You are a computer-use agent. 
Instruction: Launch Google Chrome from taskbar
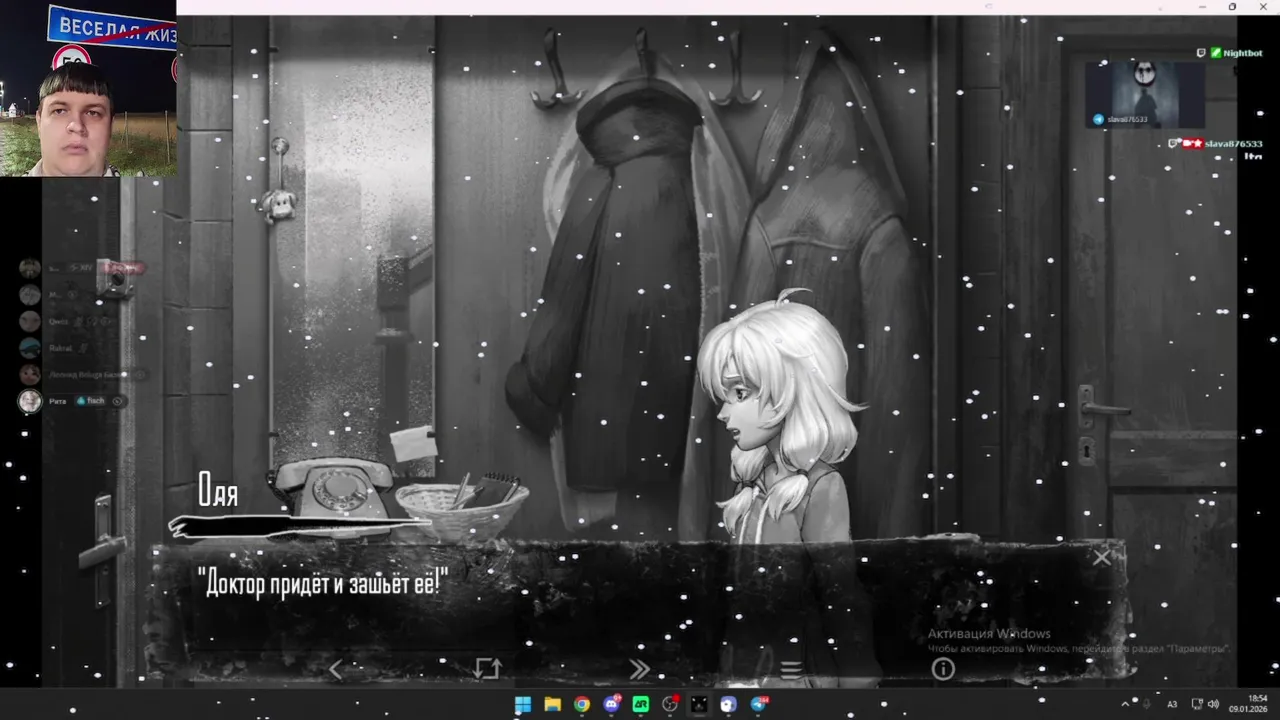[582, 704]
